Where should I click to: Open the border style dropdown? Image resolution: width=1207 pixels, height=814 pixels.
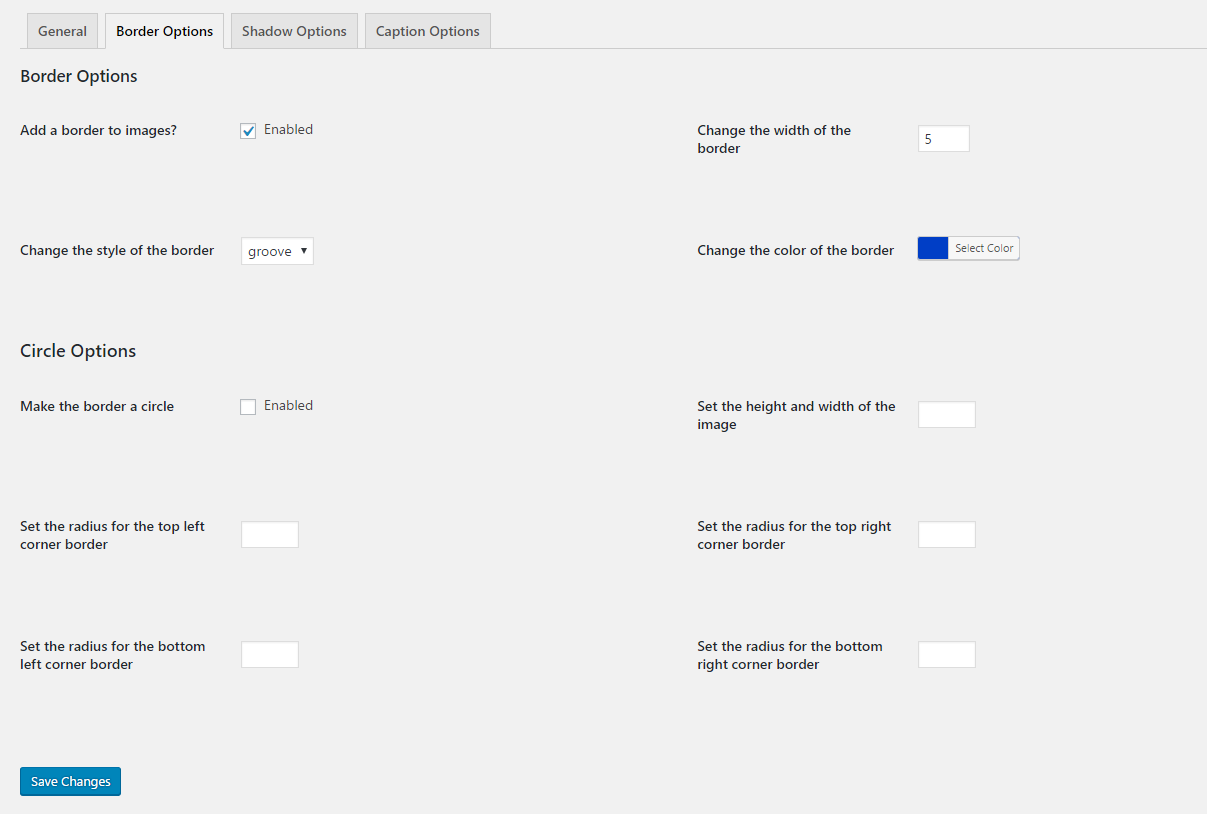click(x=277, y=251)
